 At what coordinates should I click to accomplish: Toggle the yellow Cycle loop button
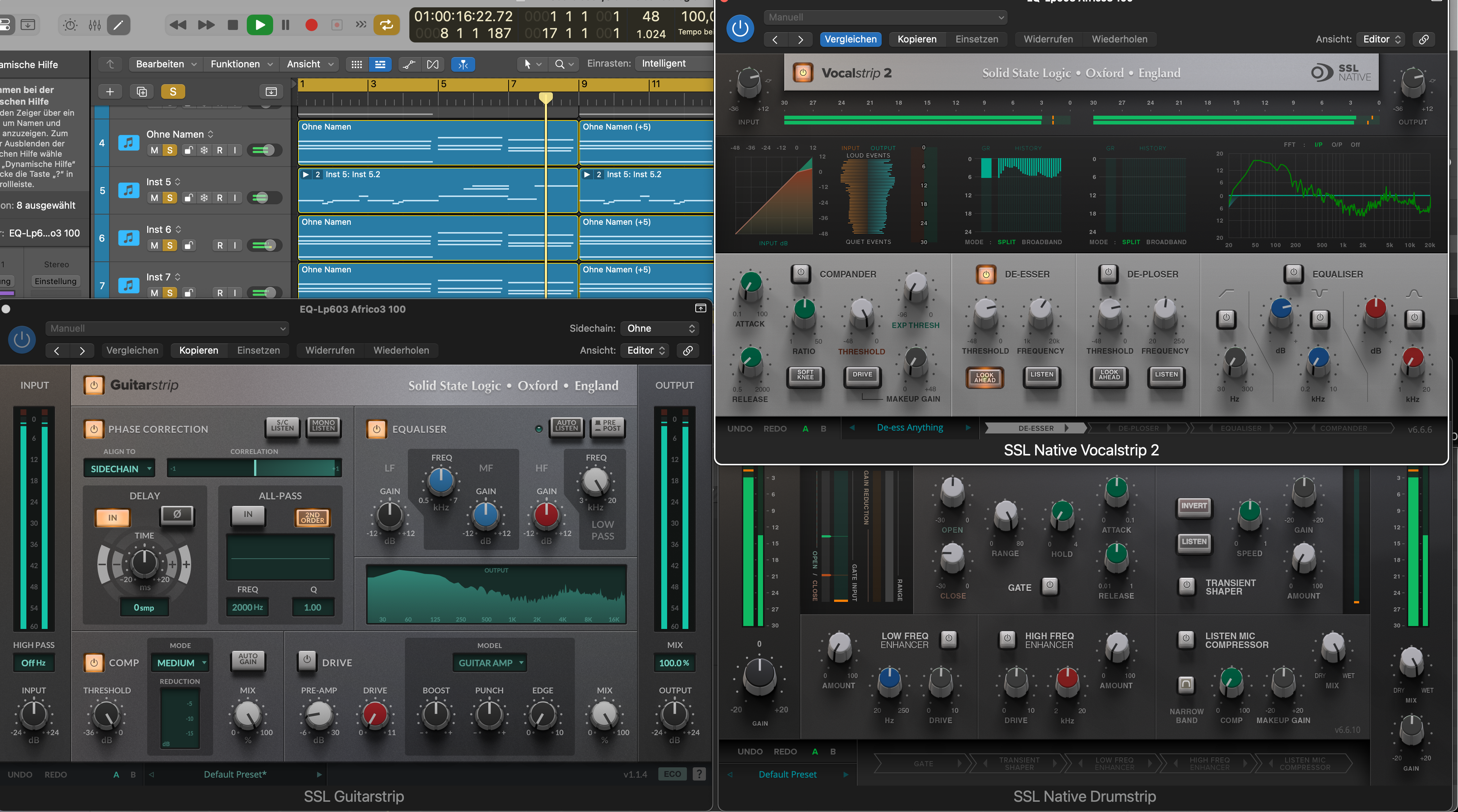tap(387, 25)
